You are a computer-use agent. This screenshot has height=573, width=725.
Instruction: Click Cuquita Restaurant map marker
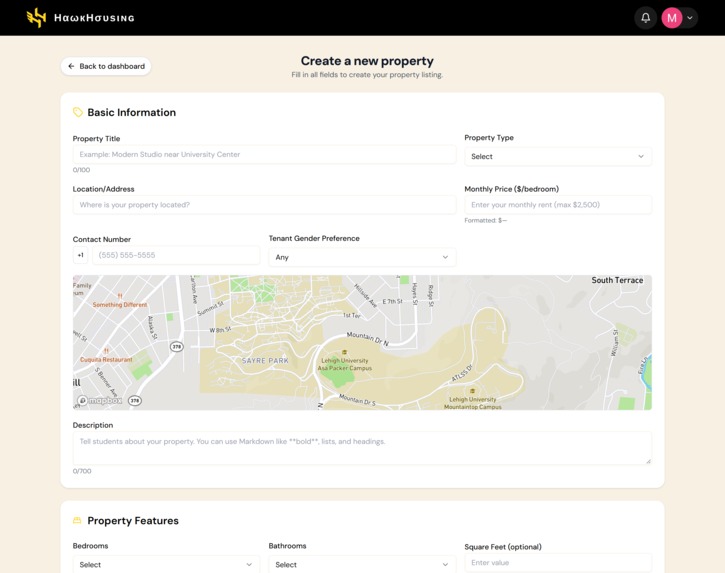coord(106,356)
